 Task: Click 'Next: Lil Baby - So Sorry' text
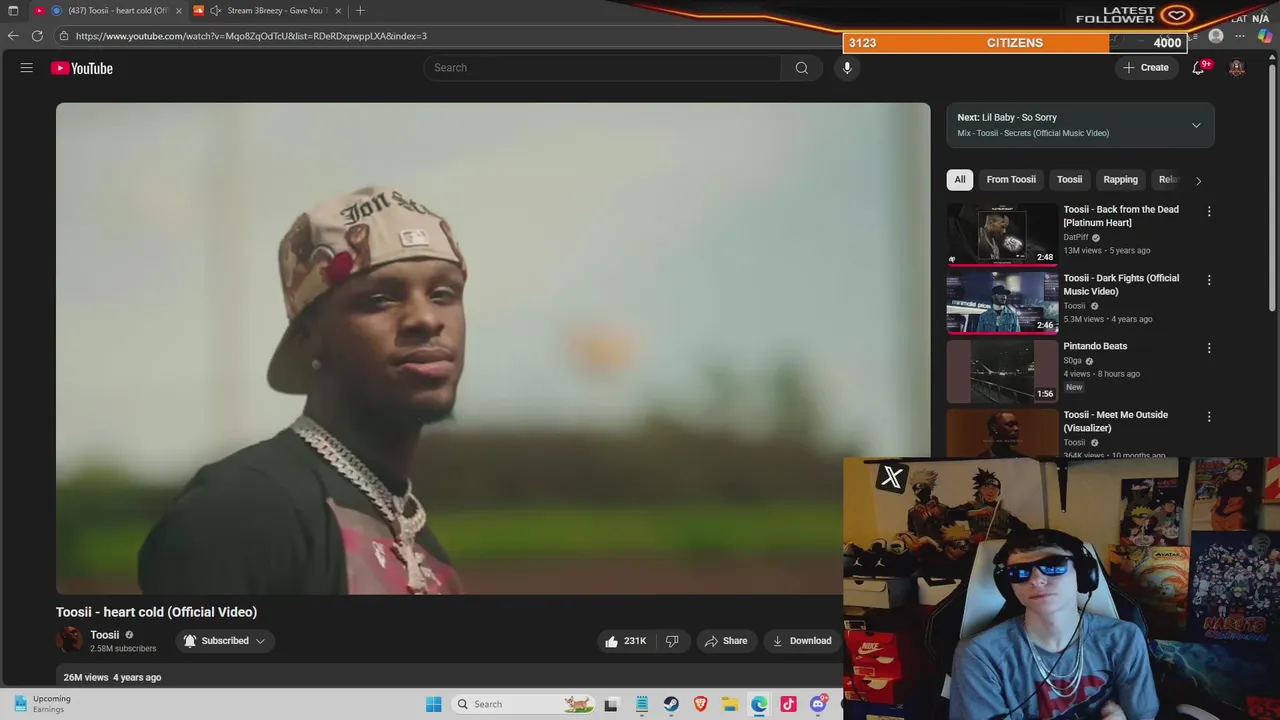pos(1007,117)
